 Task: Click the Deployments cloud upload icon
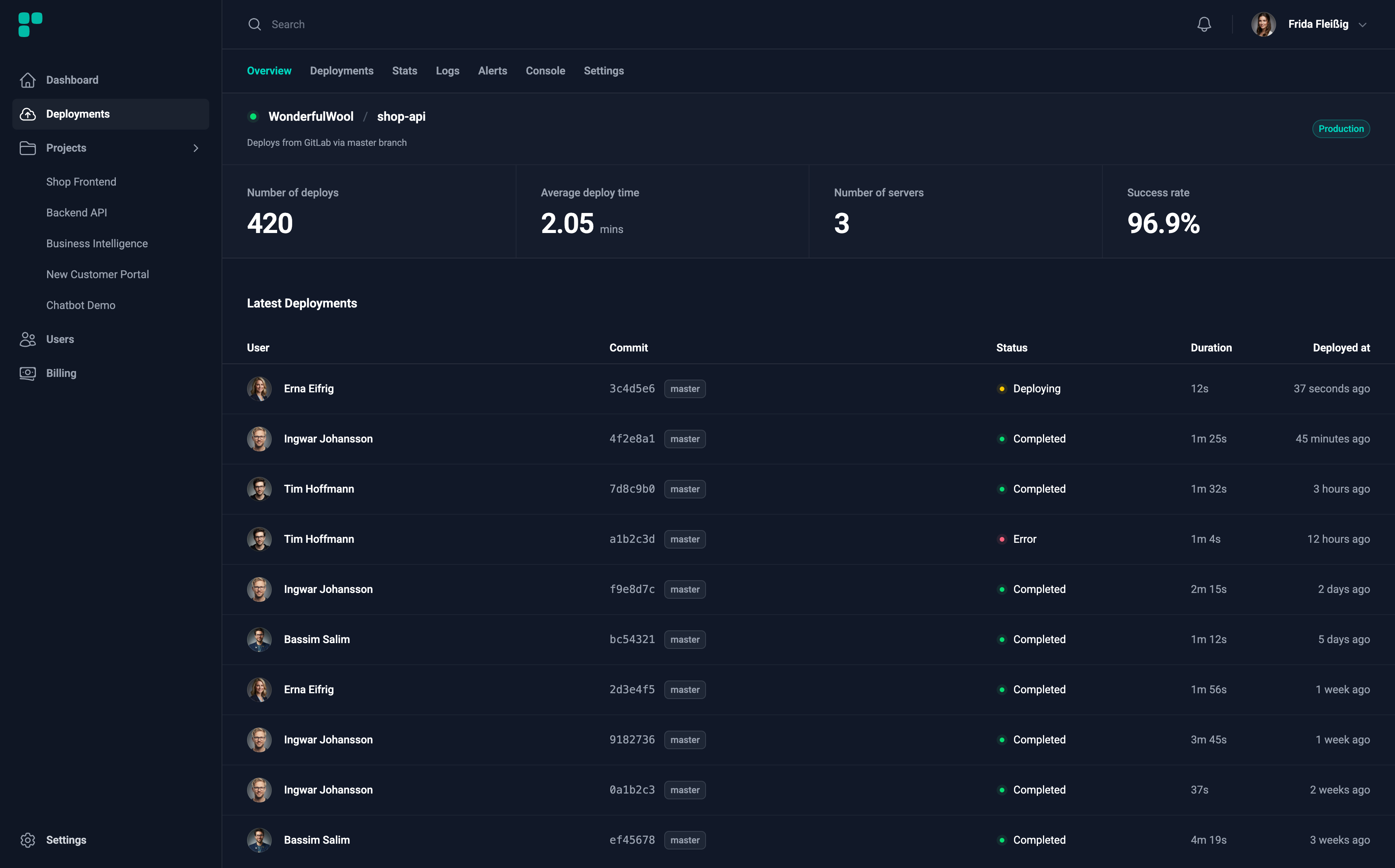27,114
